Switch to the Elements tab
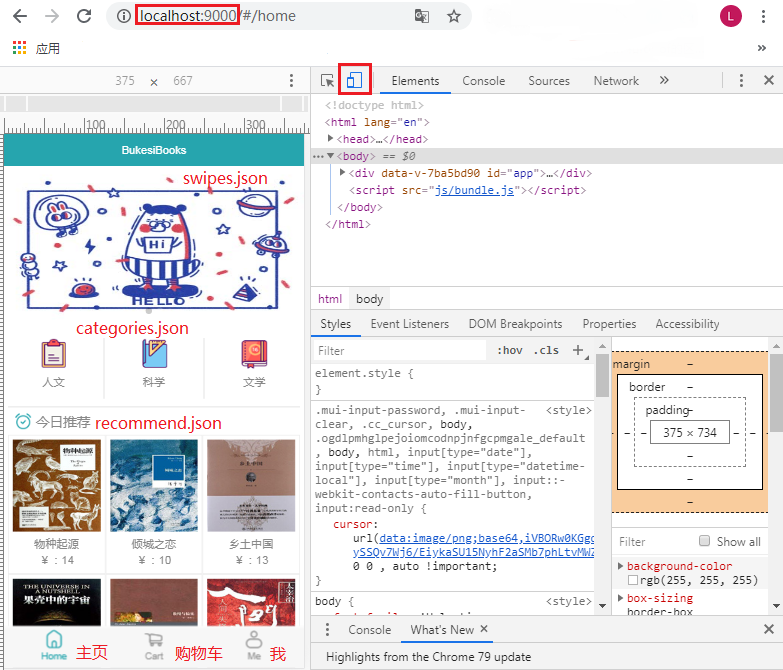 [x=415, y=81]
